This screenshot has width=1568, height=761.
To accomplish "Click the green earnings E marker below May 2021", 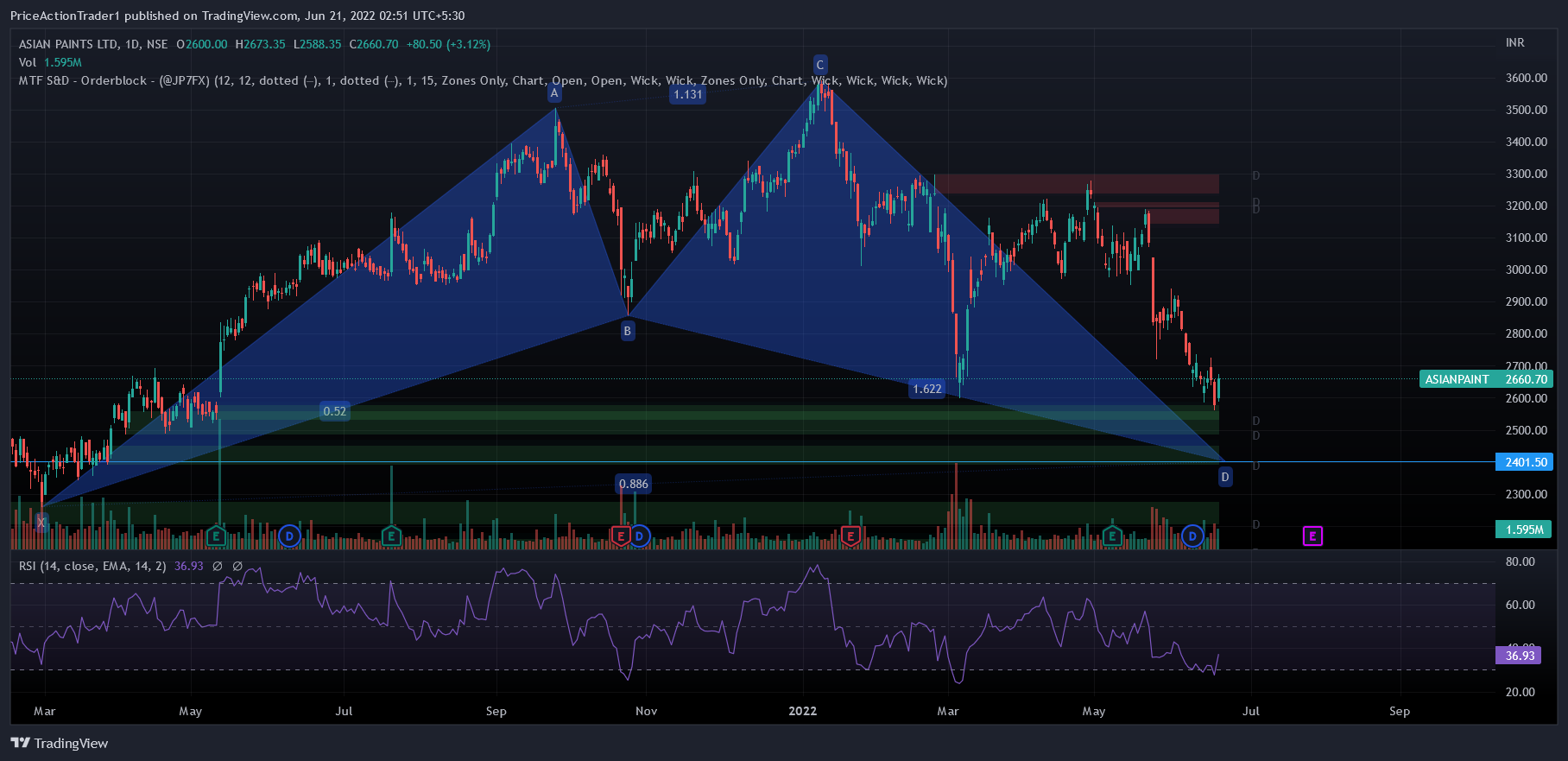I will 216,536.
